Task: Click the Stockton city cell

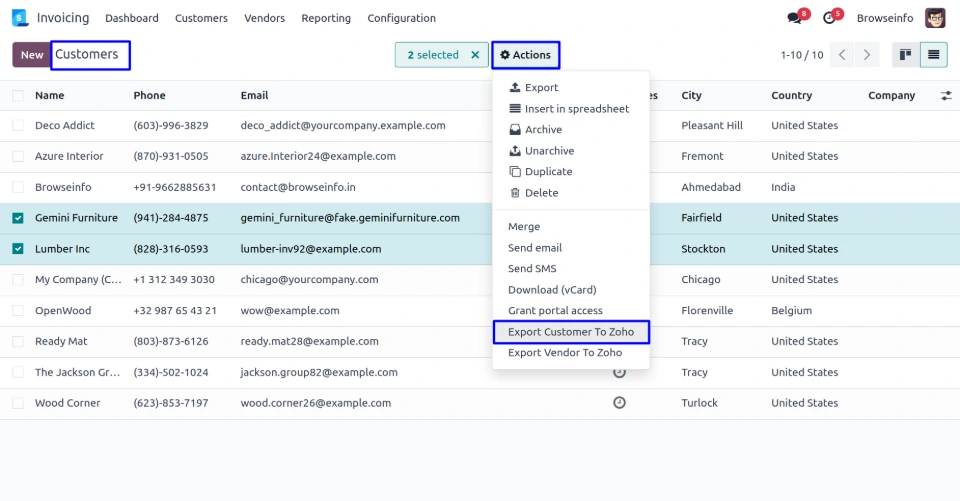Action: [x=703, y=249]
